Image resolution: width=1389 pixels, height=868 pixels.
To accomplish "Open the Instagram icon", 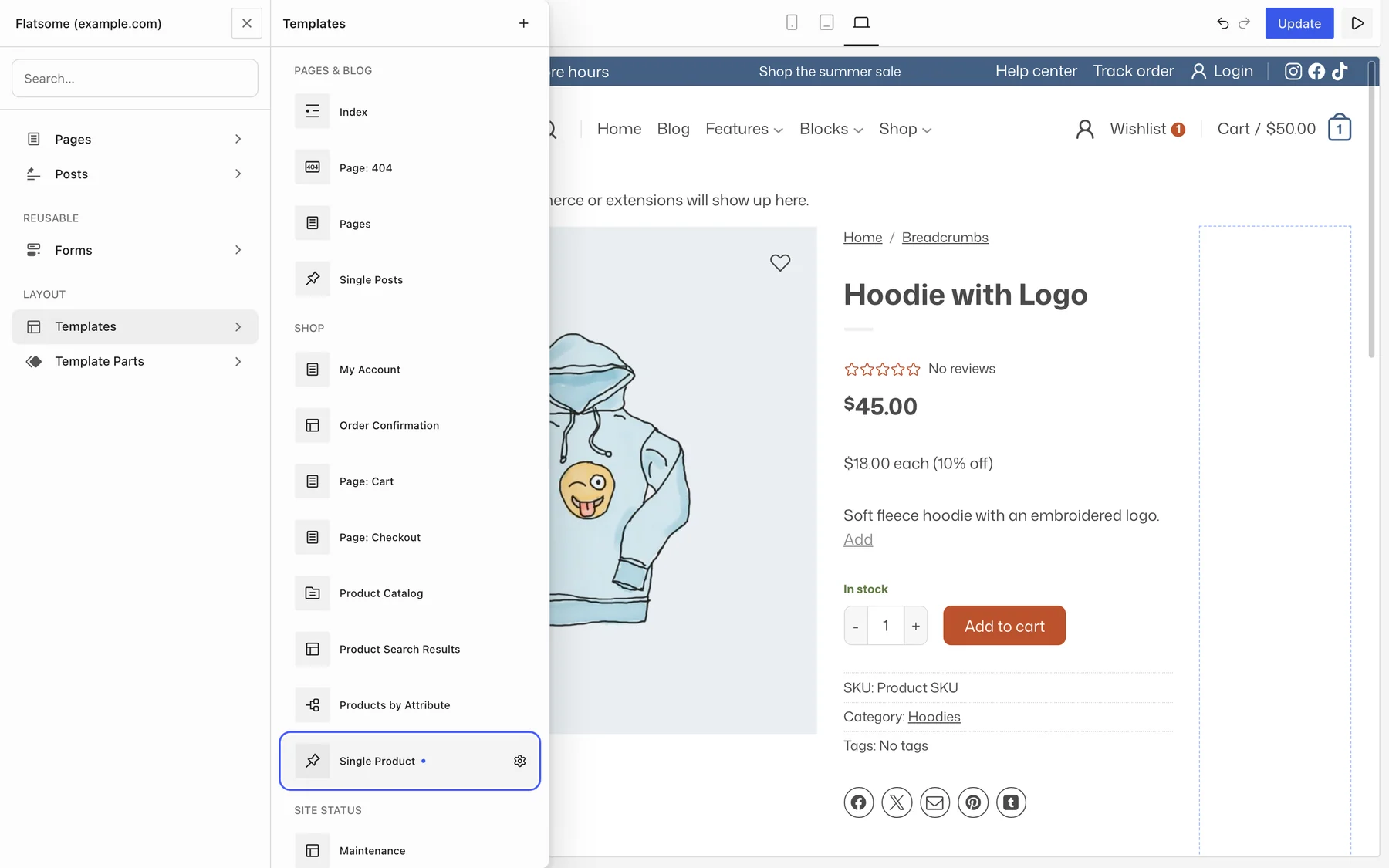I will (x=1293, y=71).
